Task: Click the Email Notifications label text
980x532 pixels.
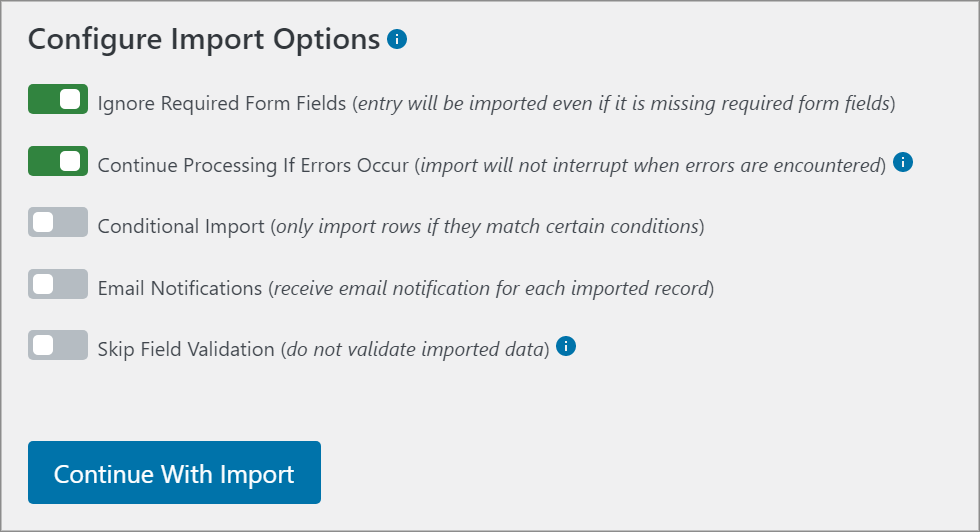Action: tap(180, 288)
